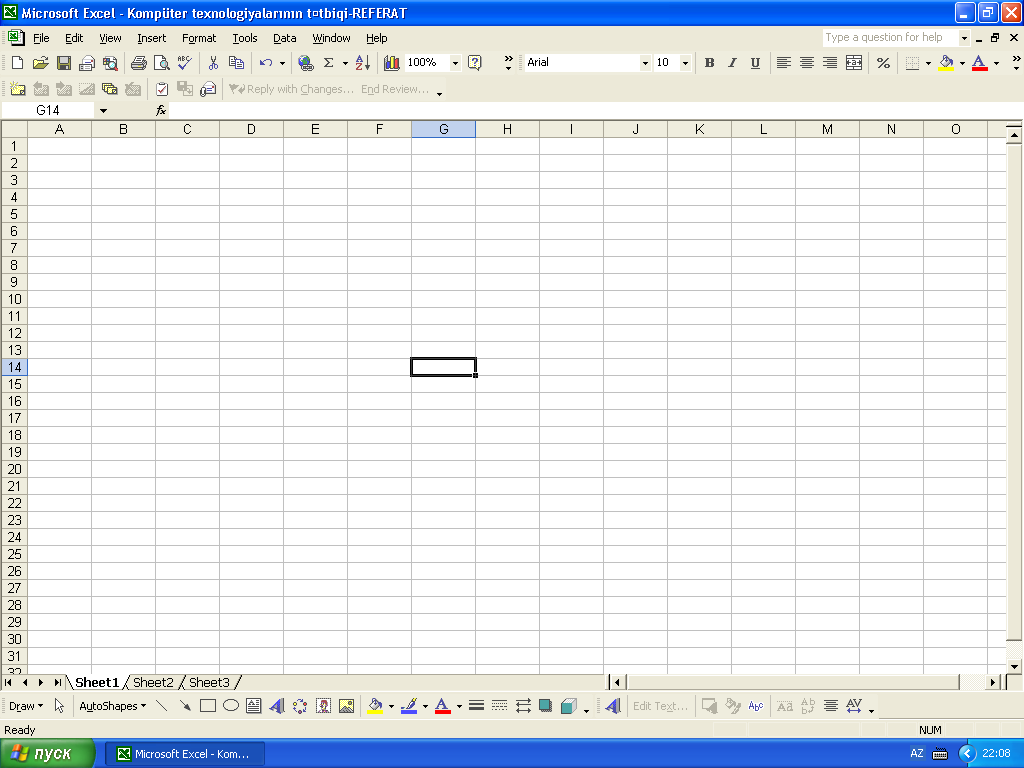Click the 'Type a question for help' box
1024x768 pixels.
click(889, 37)
